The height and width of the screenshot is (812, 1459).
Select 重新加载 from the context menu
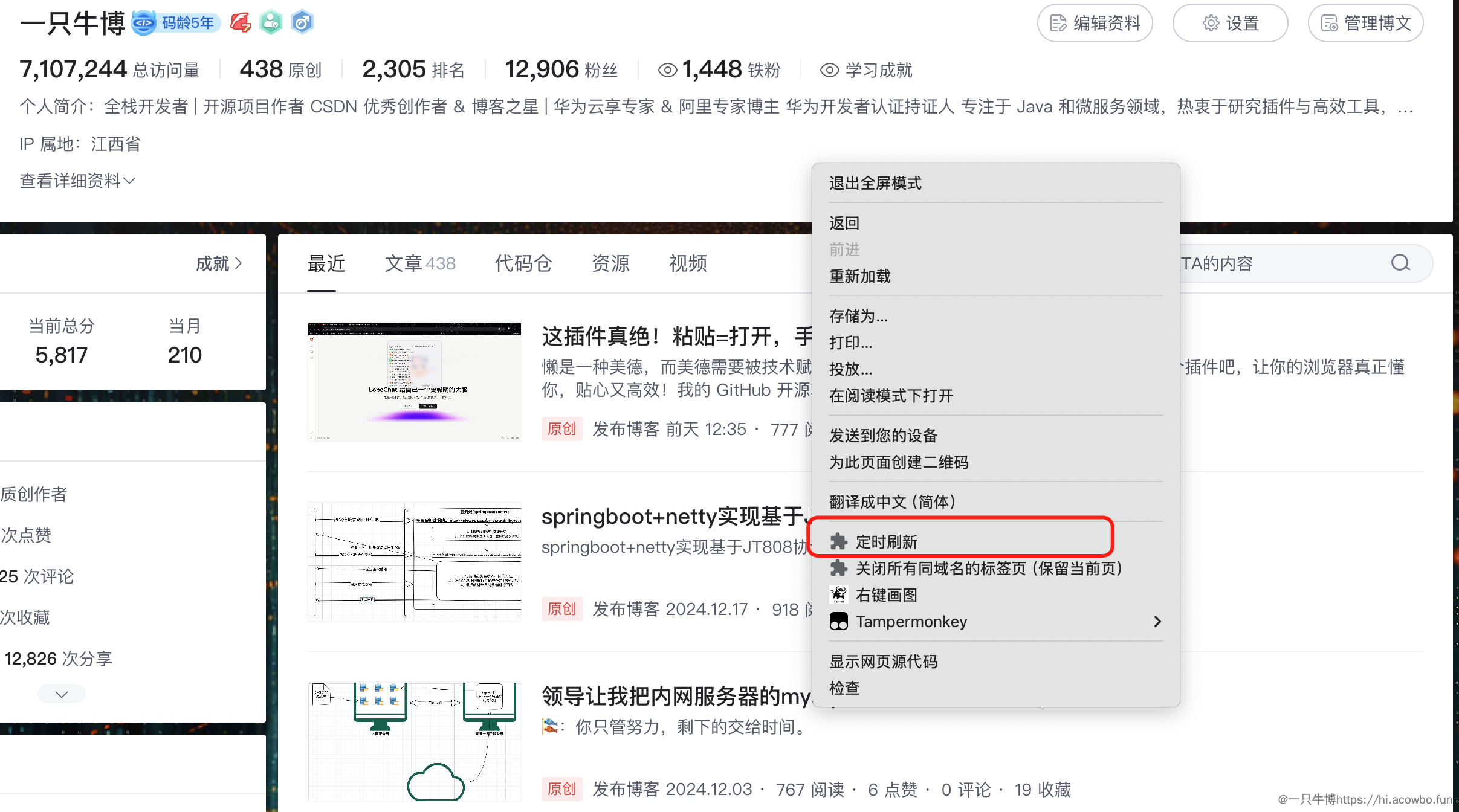(x=859, y=276)
